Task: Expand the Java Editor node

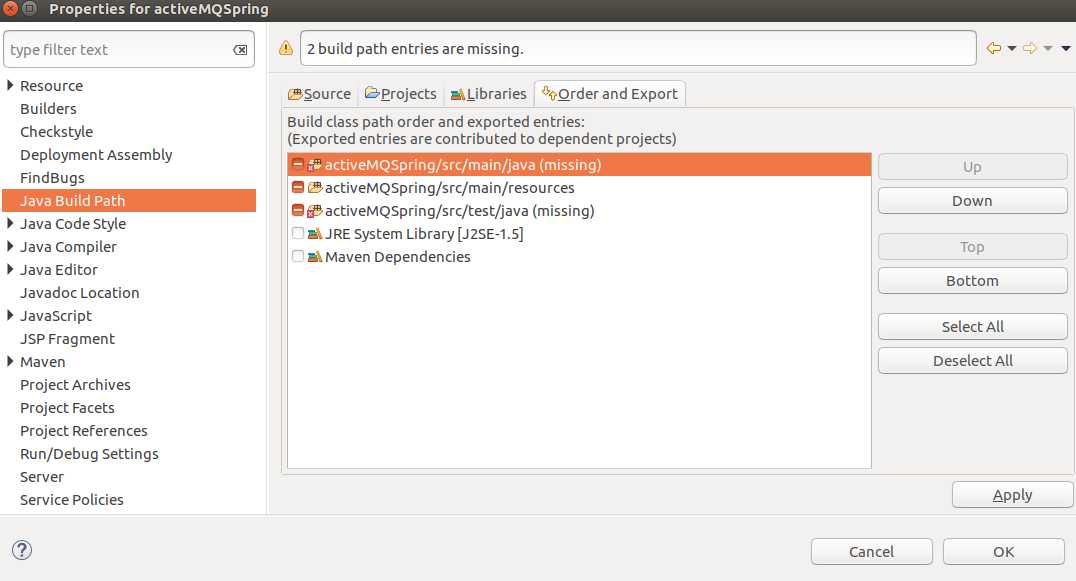Action: 10,269
